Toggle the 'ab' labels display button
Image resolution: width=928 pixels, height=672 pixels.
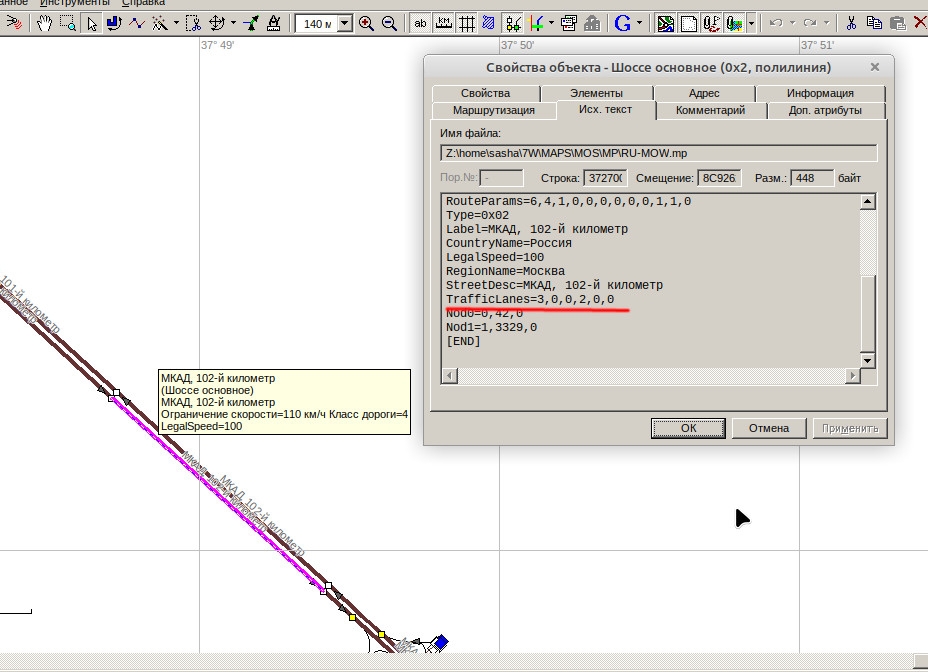click(420, 23)
